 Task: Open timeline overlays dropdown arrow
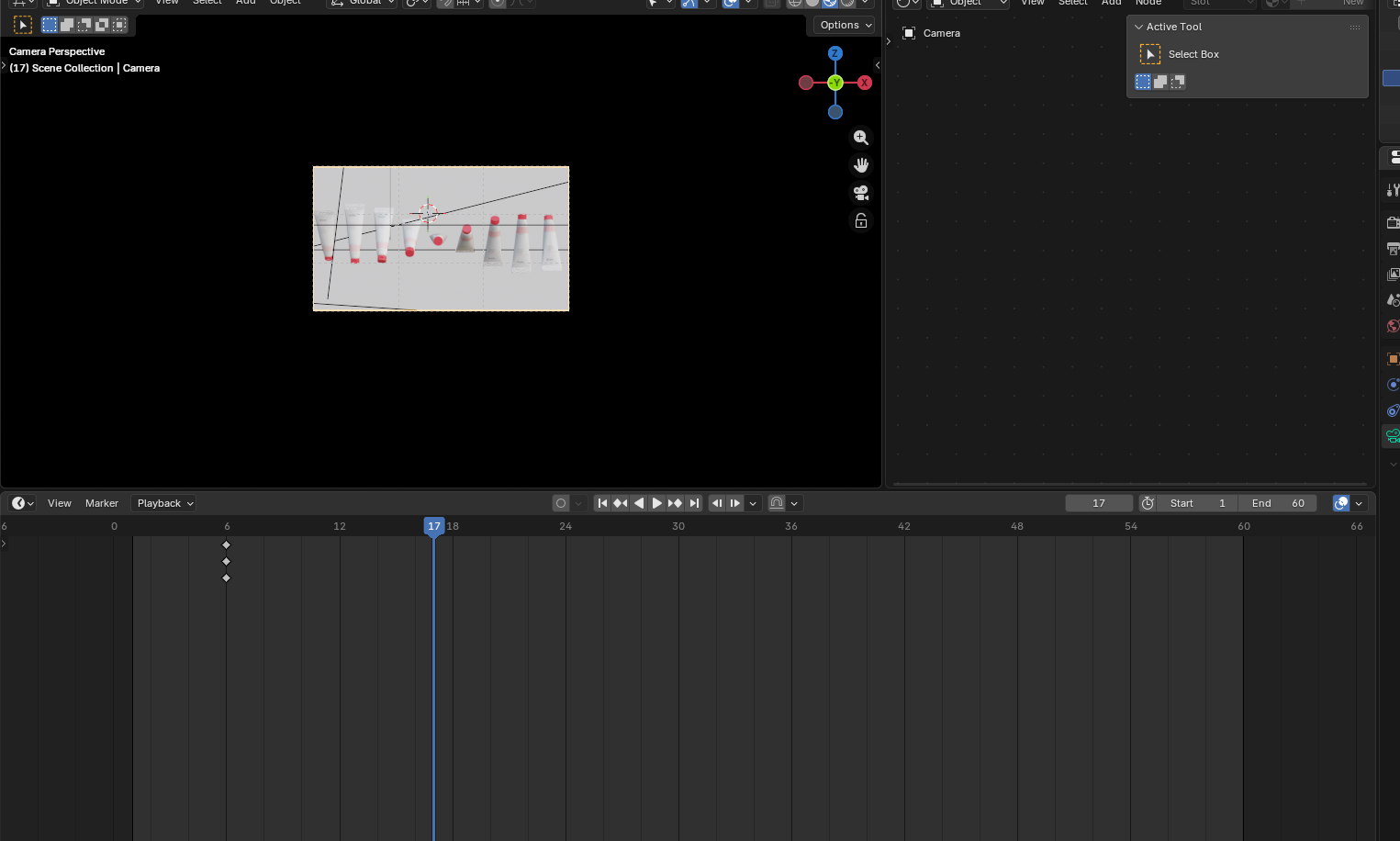click(1359, 503)
